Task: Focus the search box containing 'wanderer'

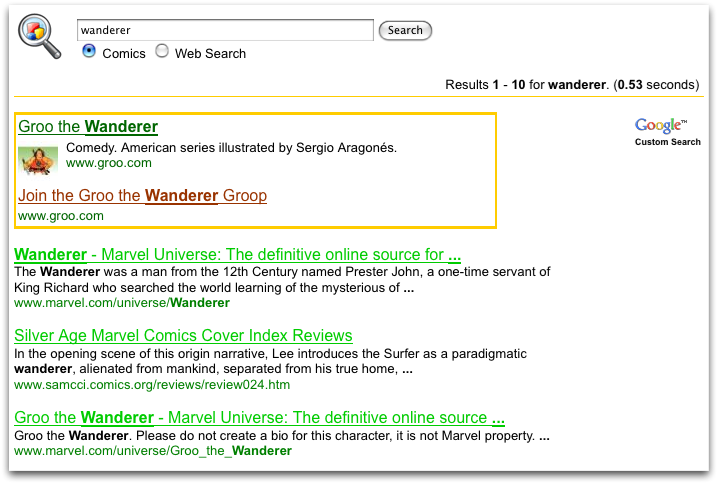Action: tap(225, 31)
